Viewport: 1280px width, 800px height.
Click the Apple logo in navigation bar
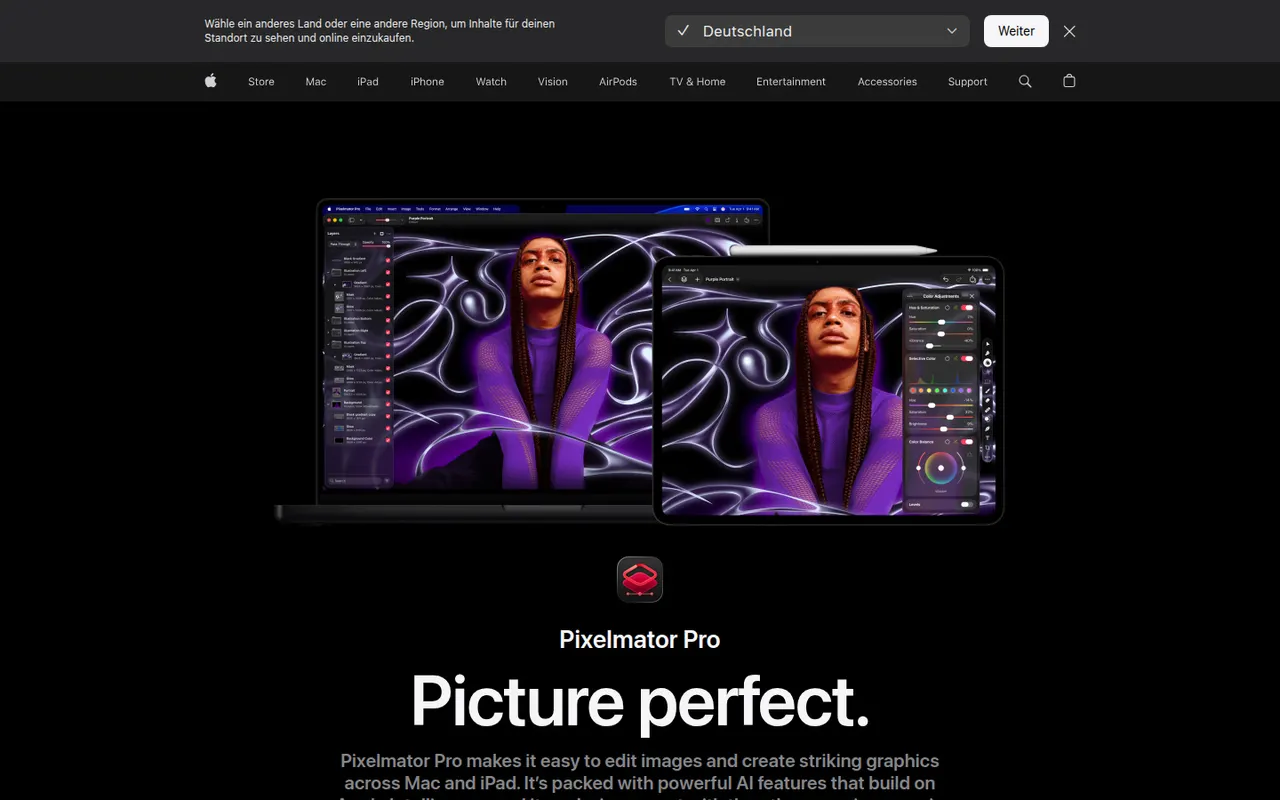211,81
